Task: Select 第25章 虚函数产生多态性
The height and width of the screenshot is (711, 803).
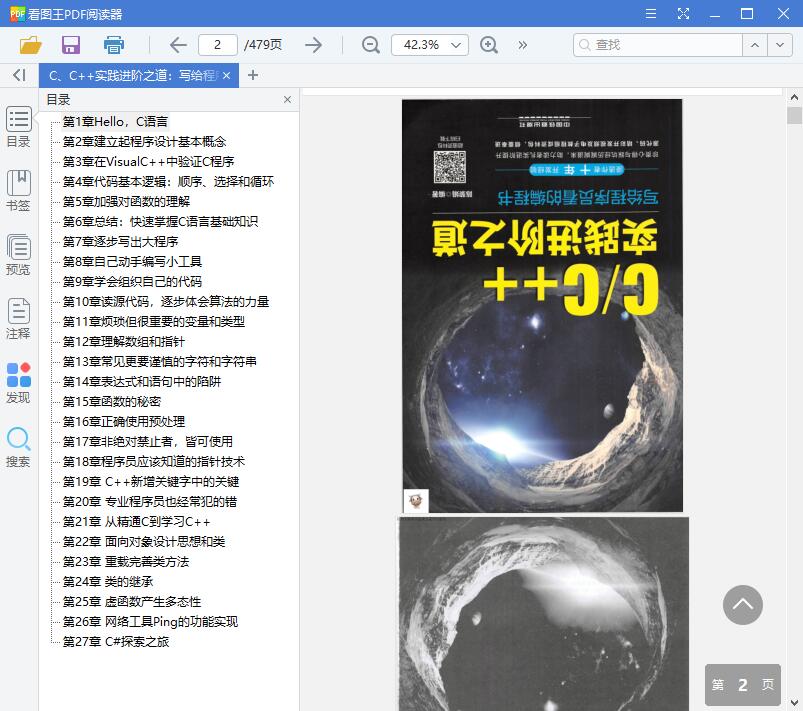Action: pos(132,601)
